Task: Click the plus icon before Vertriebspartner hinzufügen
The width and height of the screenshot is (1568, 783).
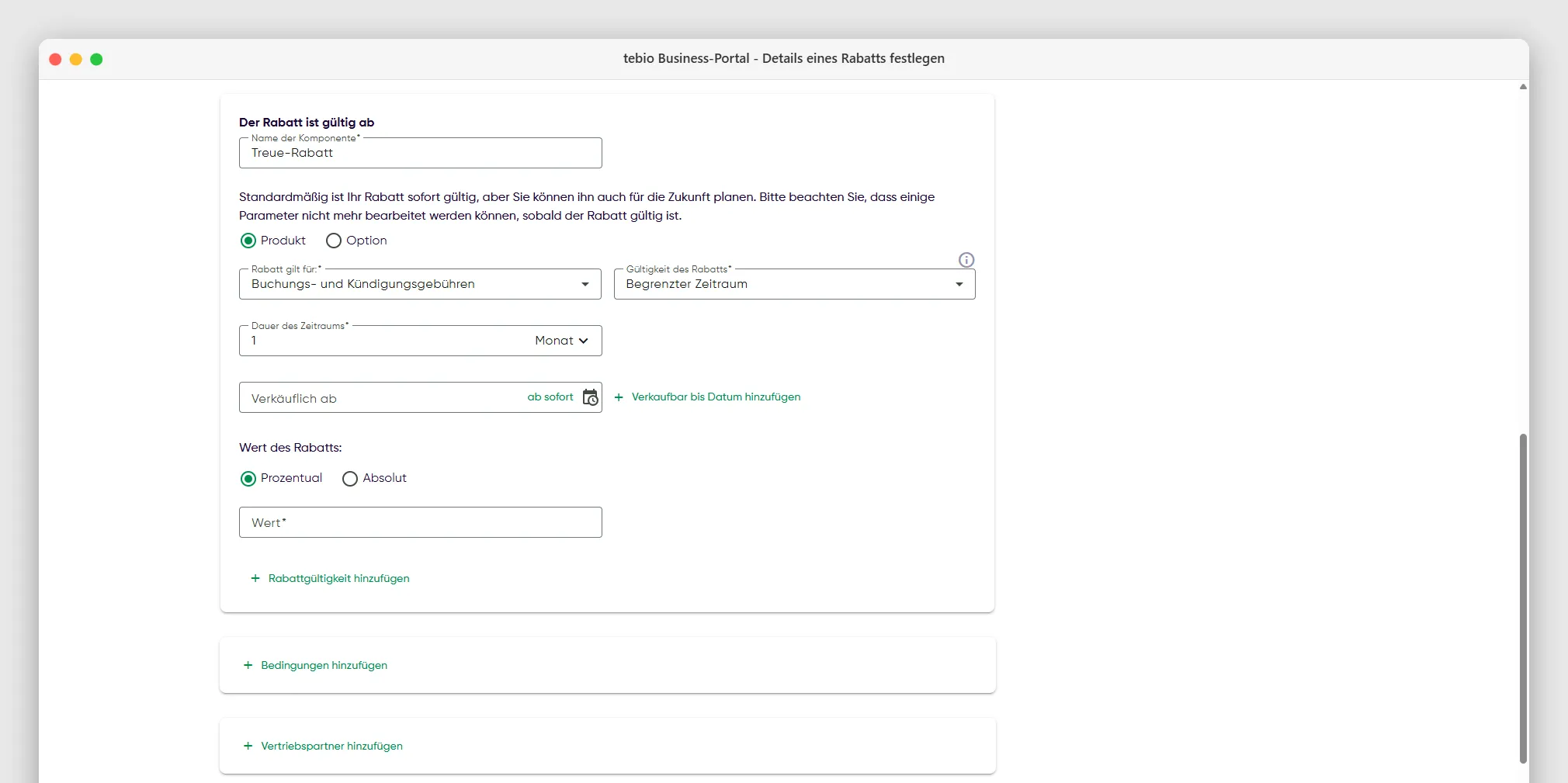Action: [x=248, y=746]
